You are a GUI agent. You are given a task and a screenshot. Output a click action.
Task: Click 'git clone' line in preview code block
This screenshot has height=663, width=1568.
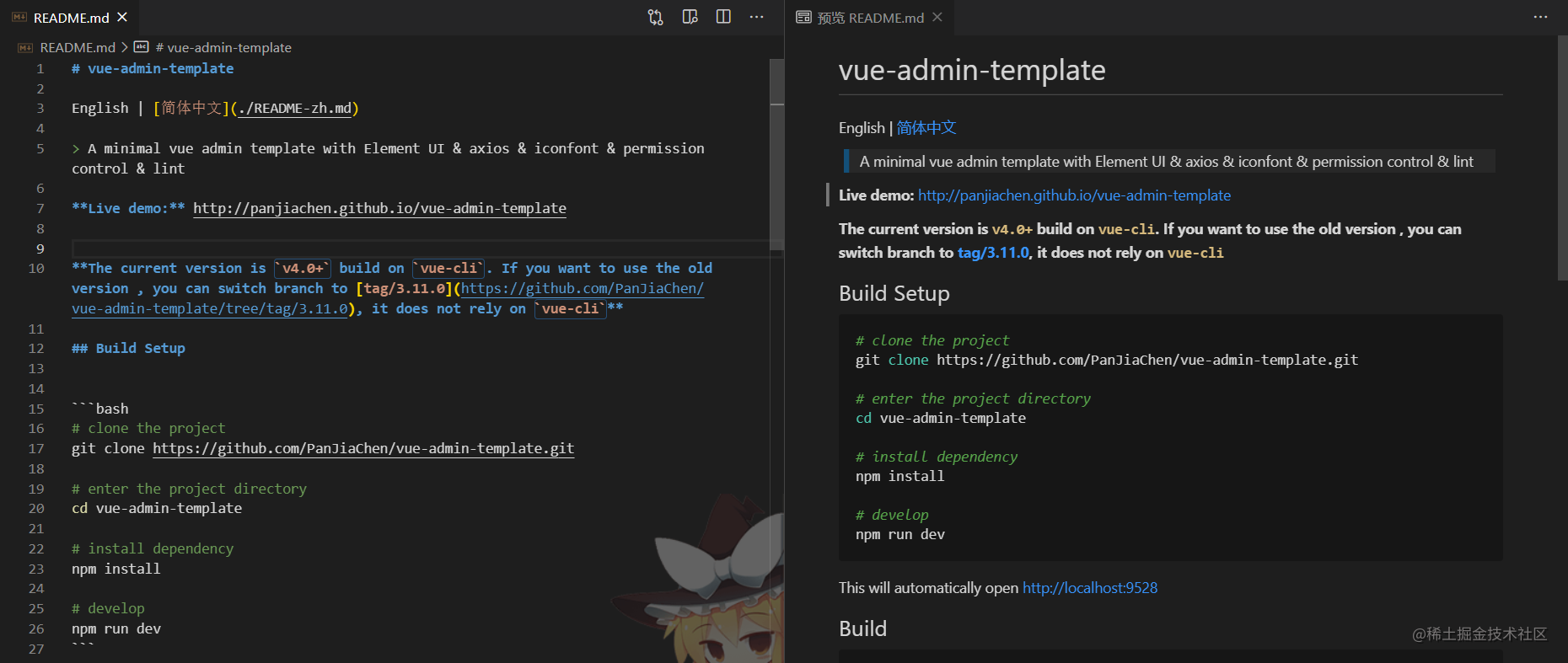[1107, 360]
